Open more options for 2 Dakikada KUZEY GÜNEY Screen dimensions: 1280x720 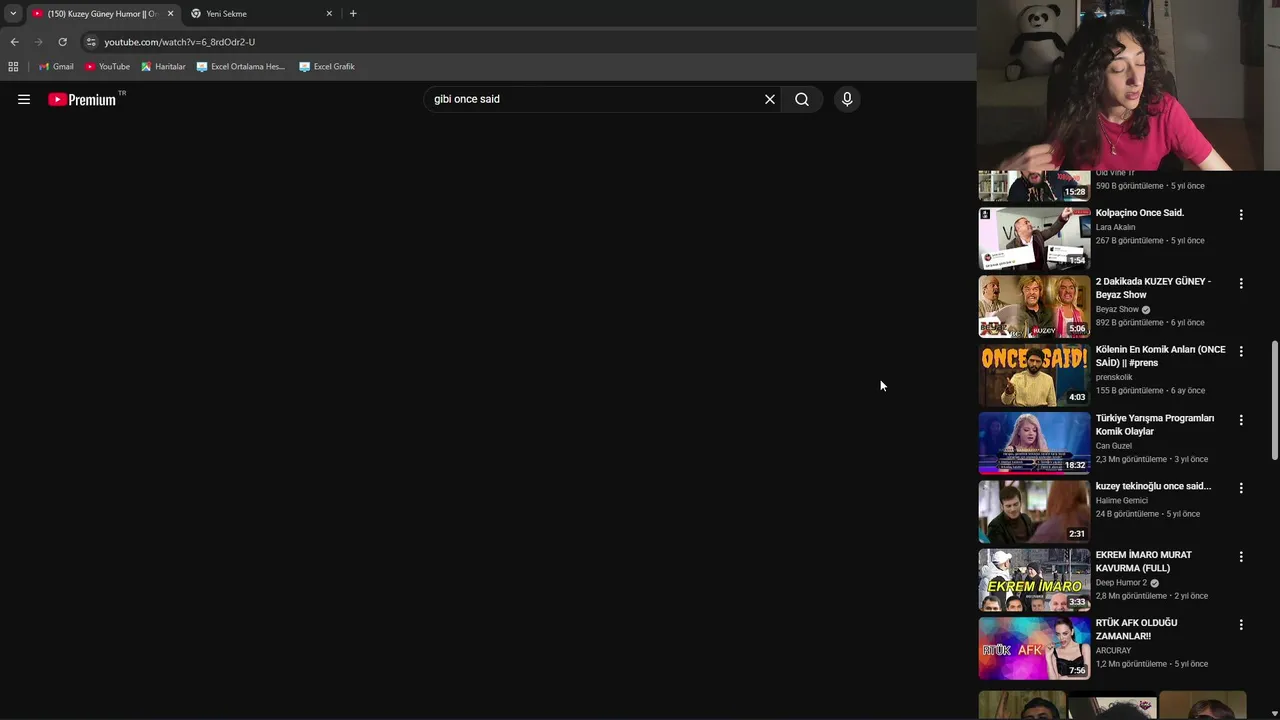point(1241,284)
